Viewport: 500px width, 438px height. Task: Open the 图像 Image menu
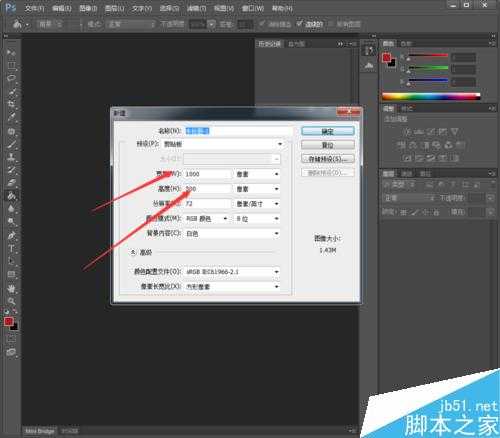tap(88, 8)
